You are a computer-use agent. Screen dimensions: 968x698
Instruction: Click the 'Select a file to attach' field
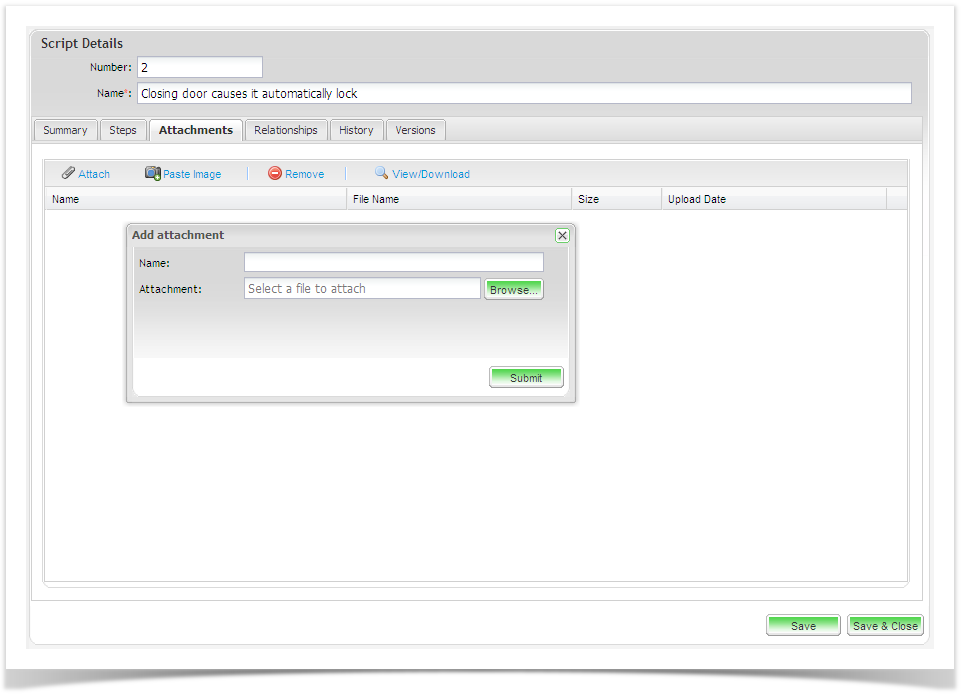coord(362,289)
